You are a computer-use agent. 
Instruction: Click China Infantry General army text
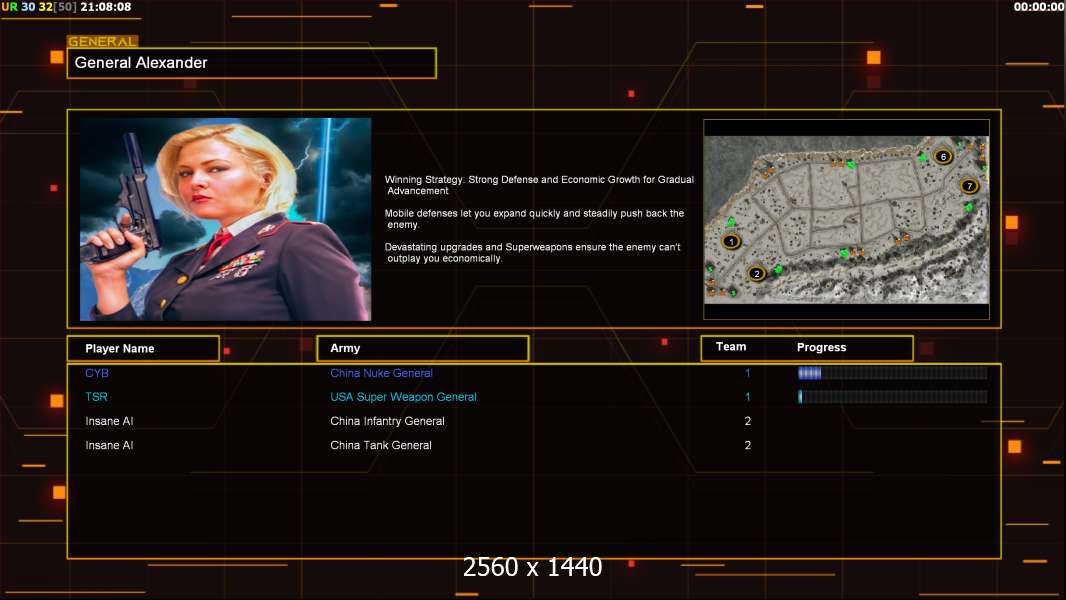point(388,421)
